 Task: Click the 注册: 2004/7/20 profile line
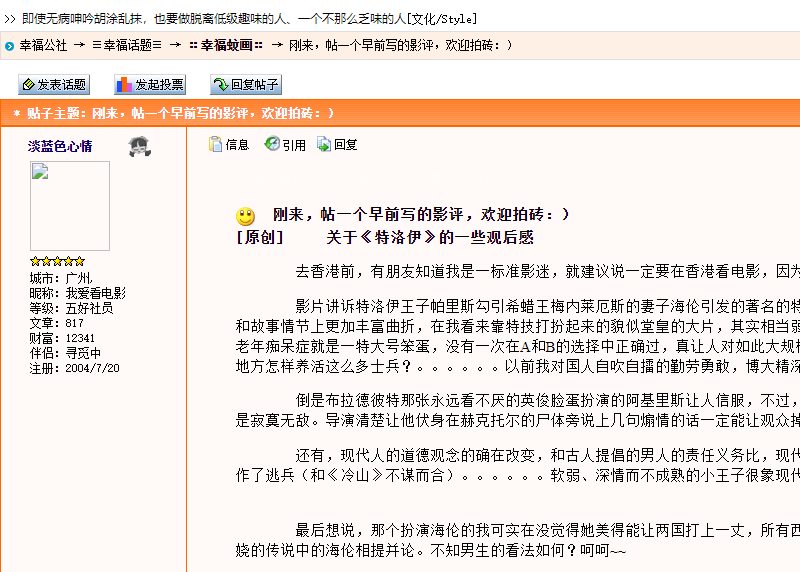click(x=74, y=368)
